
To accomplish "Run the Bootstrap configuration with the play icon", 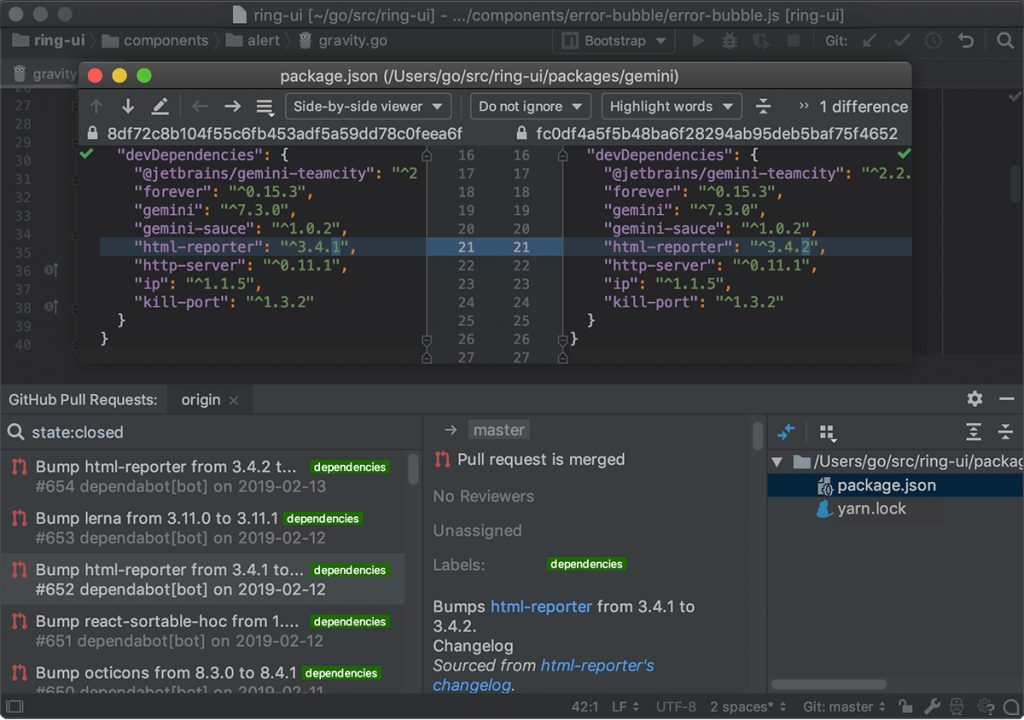I will pyautogui.click(x=697, y=41).
